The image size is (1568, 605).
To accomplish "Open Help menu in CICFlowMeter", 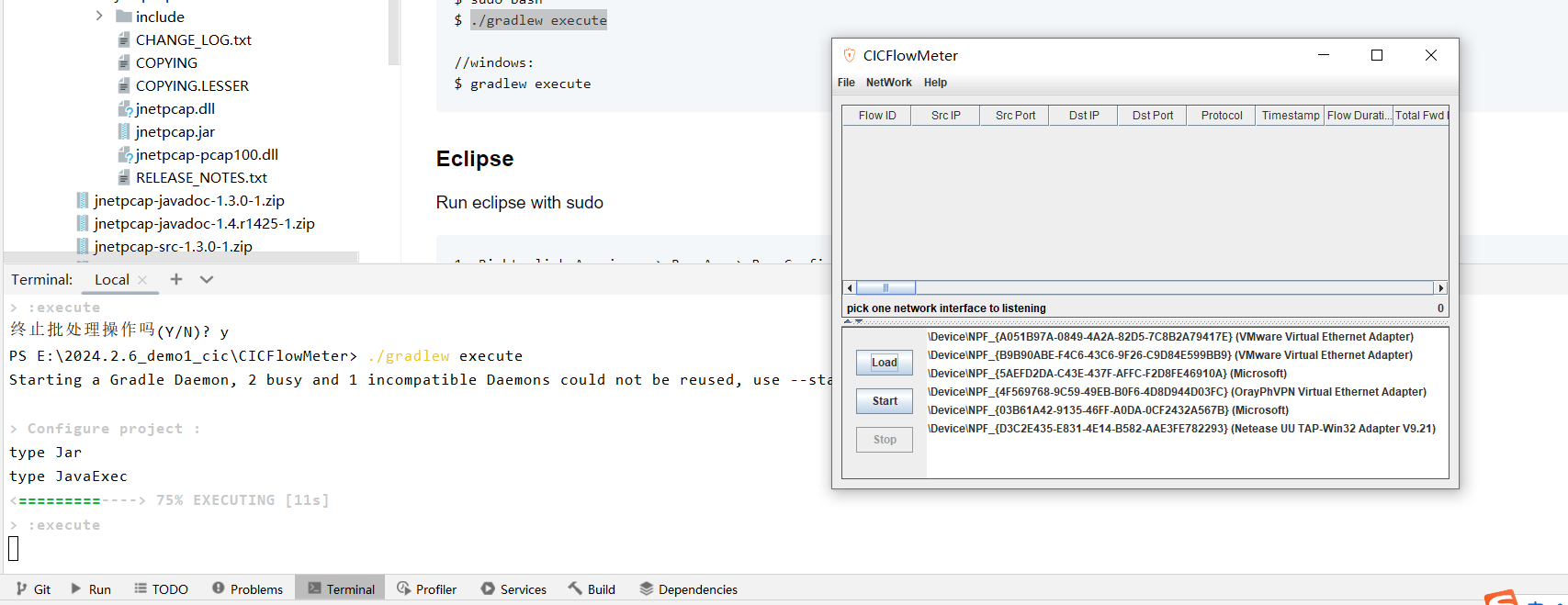I will tap(935, 83).
